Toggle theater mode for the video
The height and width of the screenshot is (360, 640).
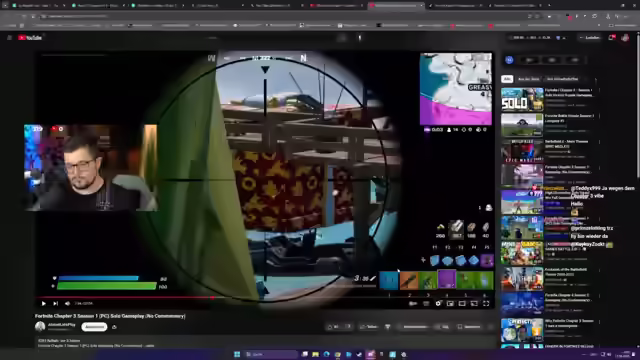point(462,304)
